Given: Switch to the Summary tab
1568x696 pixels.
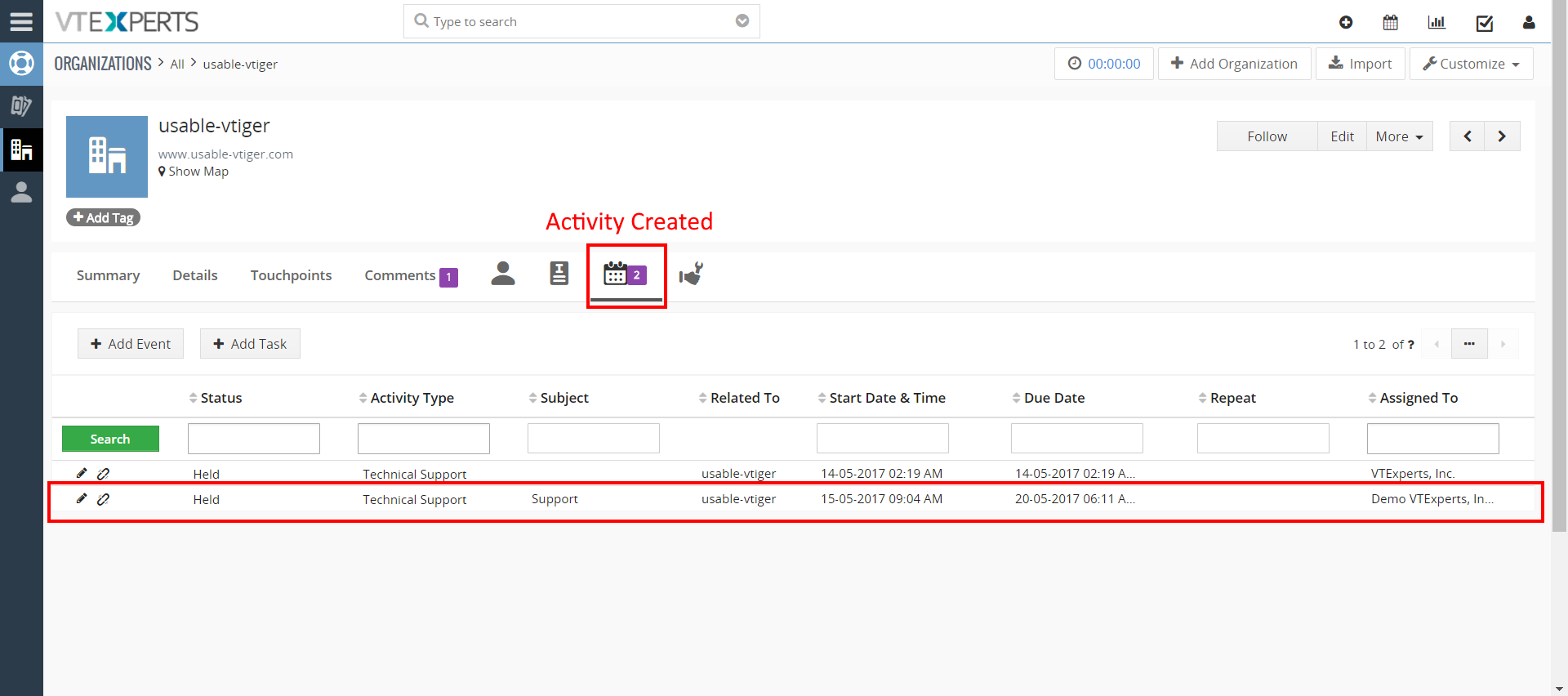Looking at the screenshot, I should [108, 275].
